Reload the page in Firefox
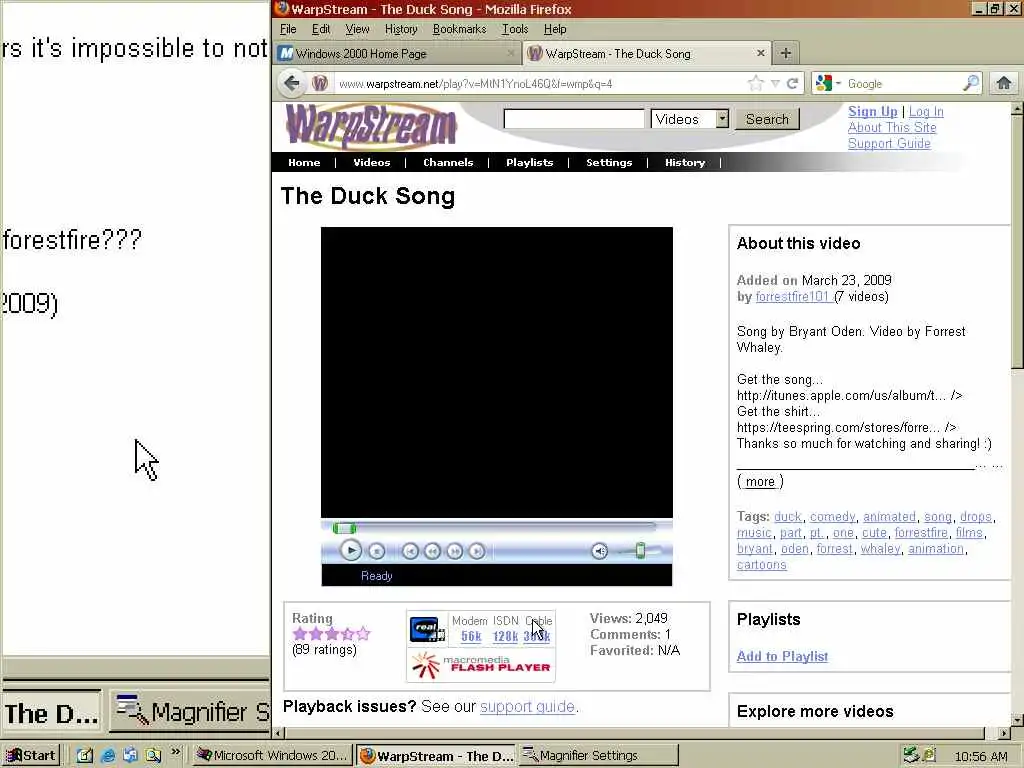The image size is (1024, 768). pyautogui.click(x=792, y=84)
